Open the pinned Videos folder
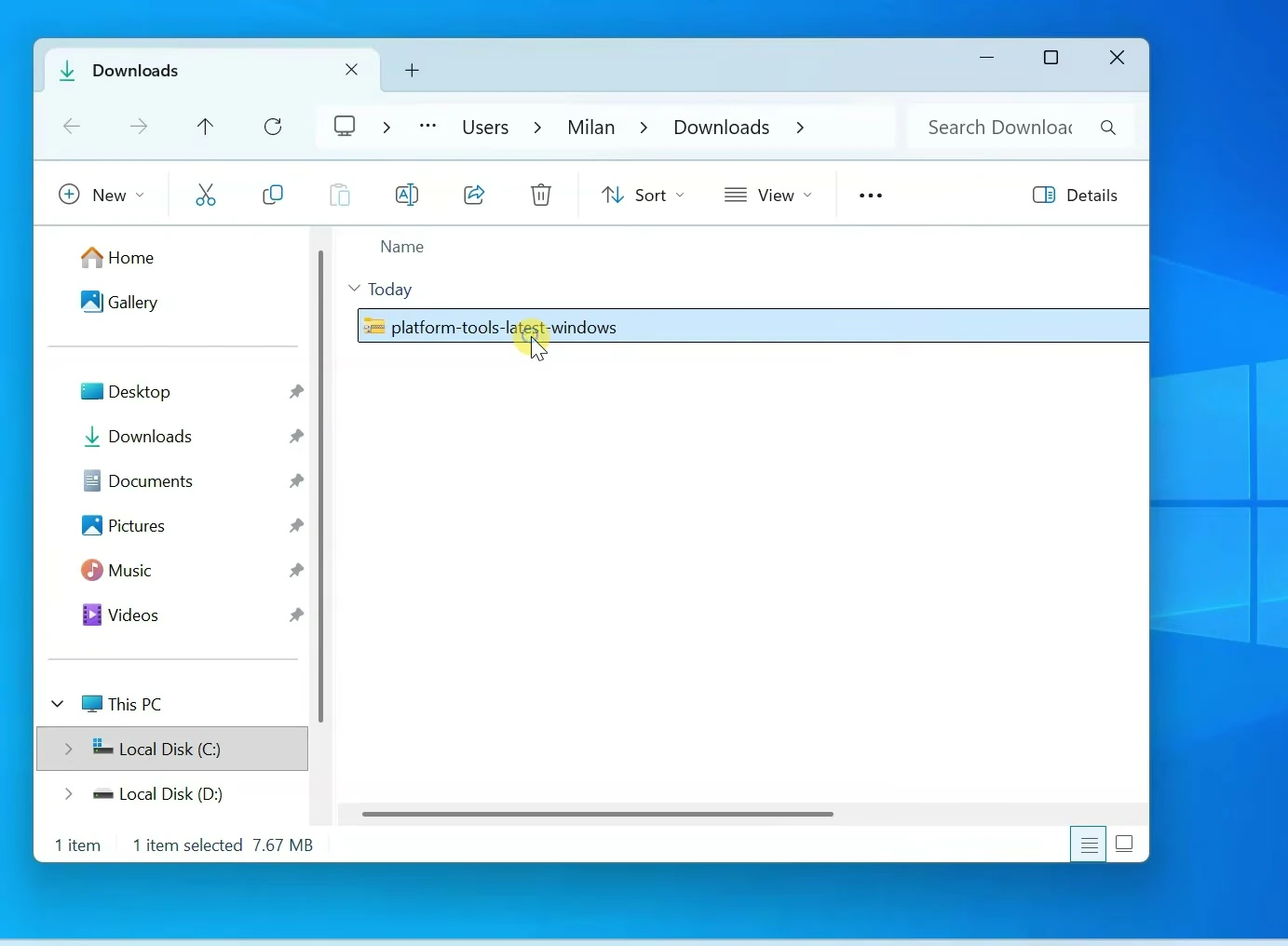 click(x=120, y=615)
